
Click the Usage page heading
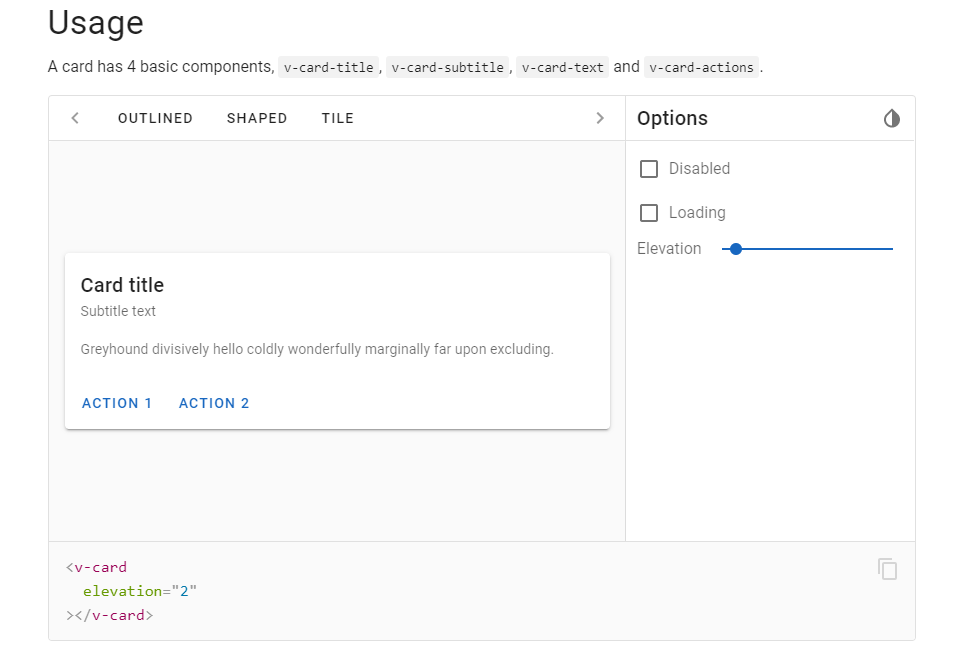[x=95, y=23]
